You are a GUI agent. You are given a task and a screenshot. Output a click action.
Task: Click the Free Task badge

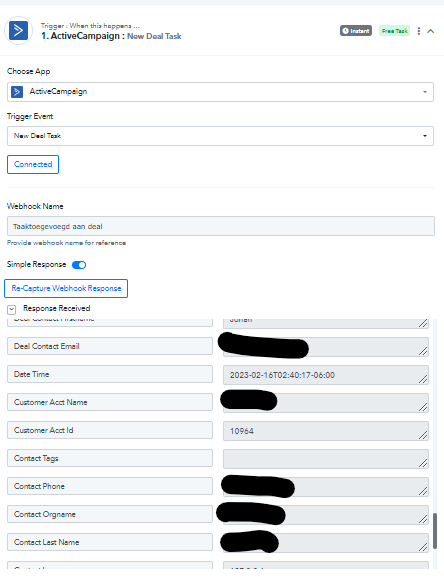point(394,31)
